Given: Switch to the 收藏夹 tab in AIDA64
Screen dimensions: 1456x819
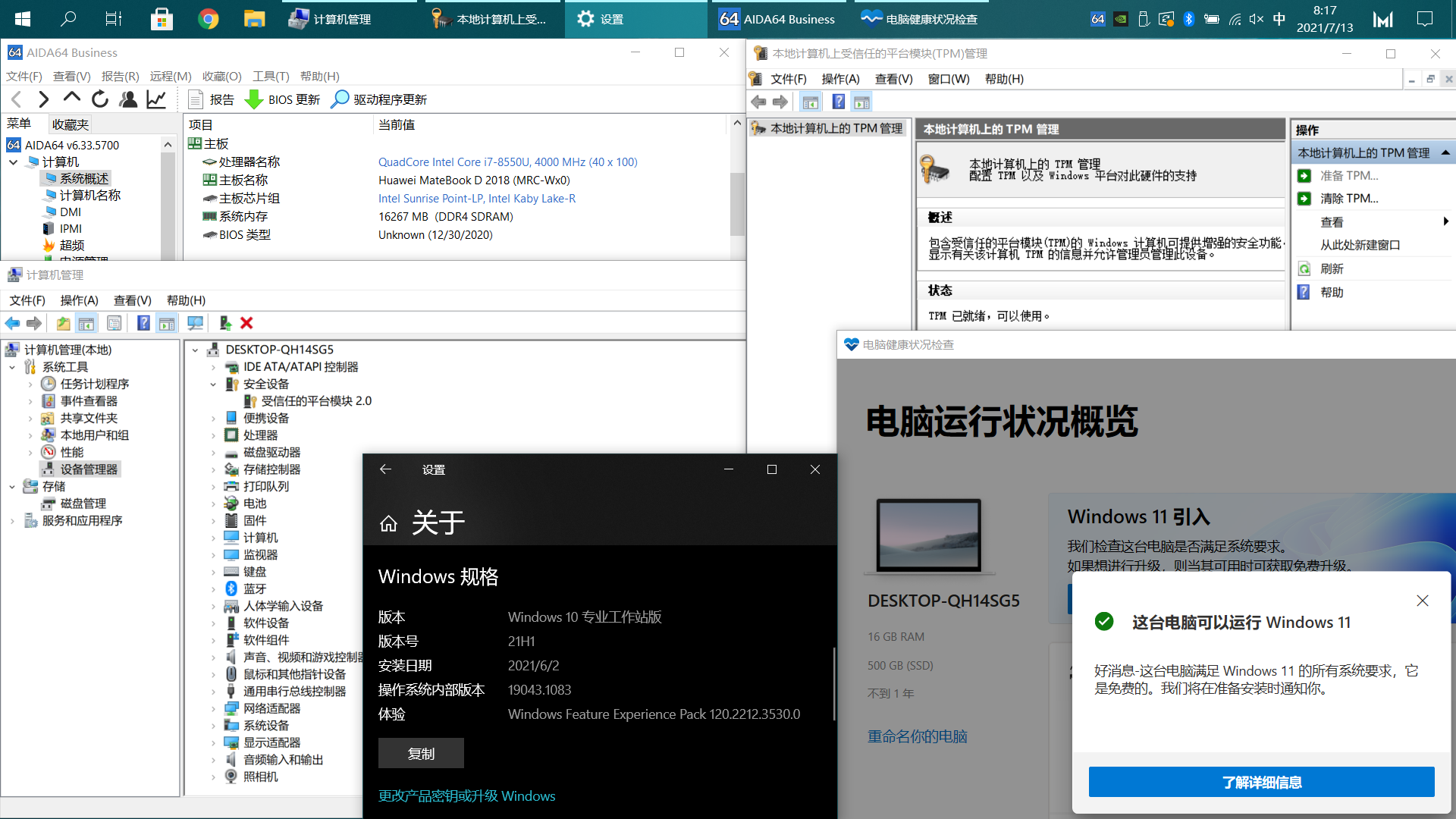Looking at the screenshot, I should tap(70, 124).
